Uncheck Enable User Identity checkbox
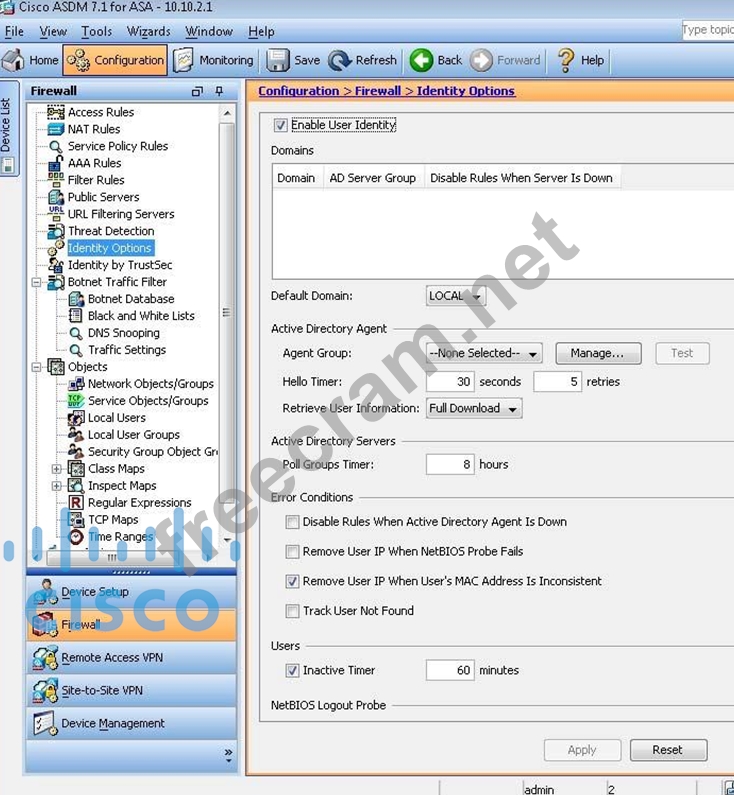 pos(281,126)
